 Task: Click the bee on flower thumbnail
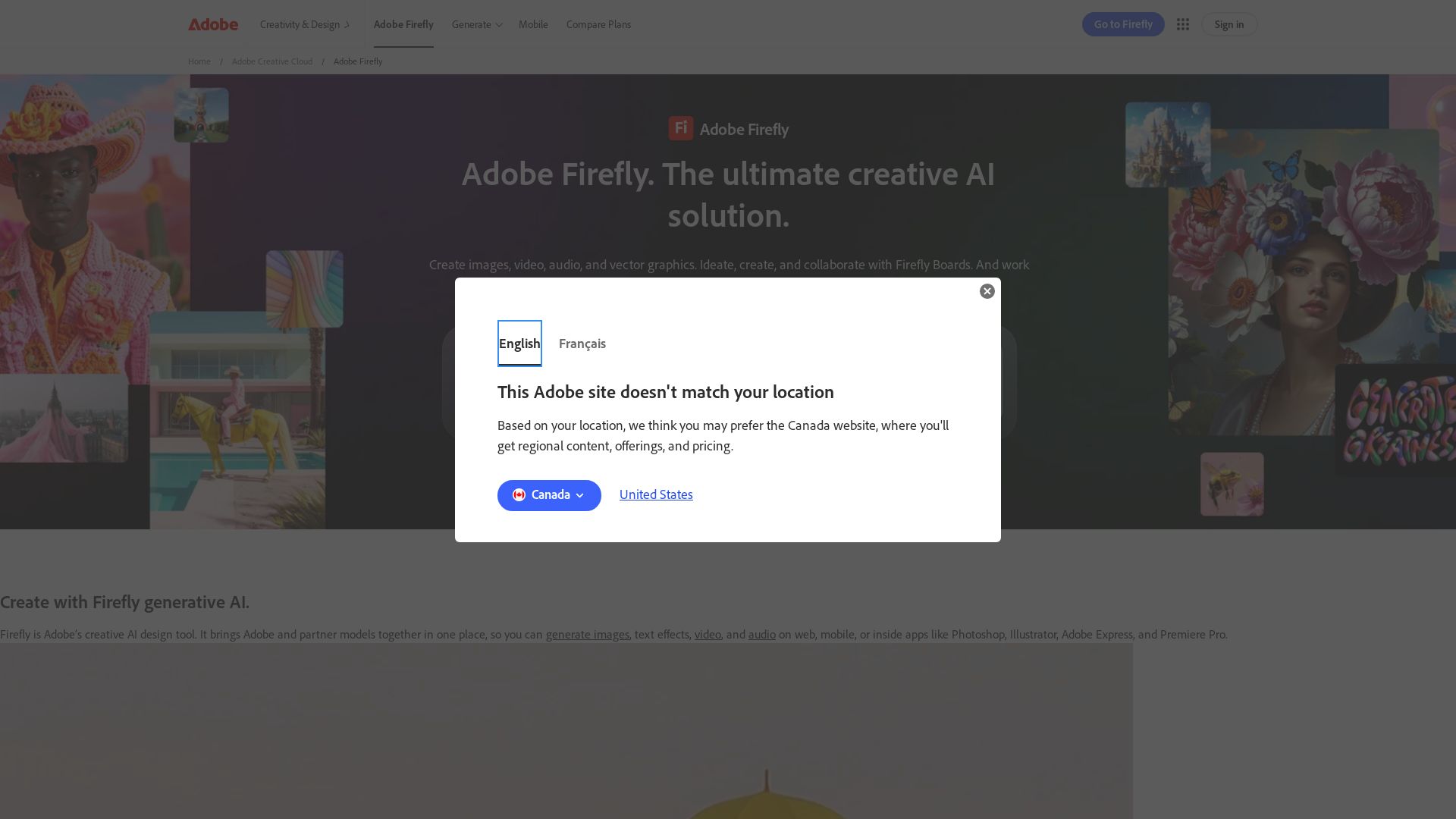(x=1232, y=484)
